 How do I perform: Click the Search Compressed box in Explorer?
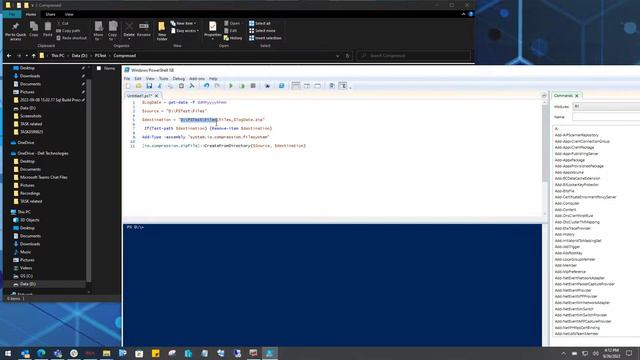413,56
